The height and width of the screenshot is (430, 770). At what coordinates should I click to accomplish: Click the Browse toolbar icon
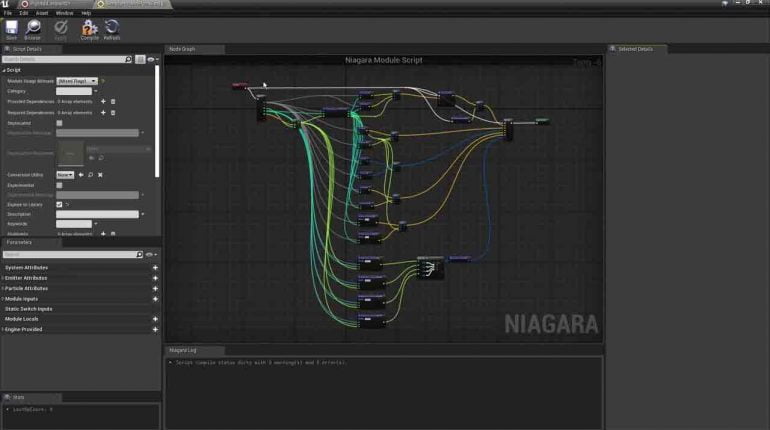coord(34,29)
